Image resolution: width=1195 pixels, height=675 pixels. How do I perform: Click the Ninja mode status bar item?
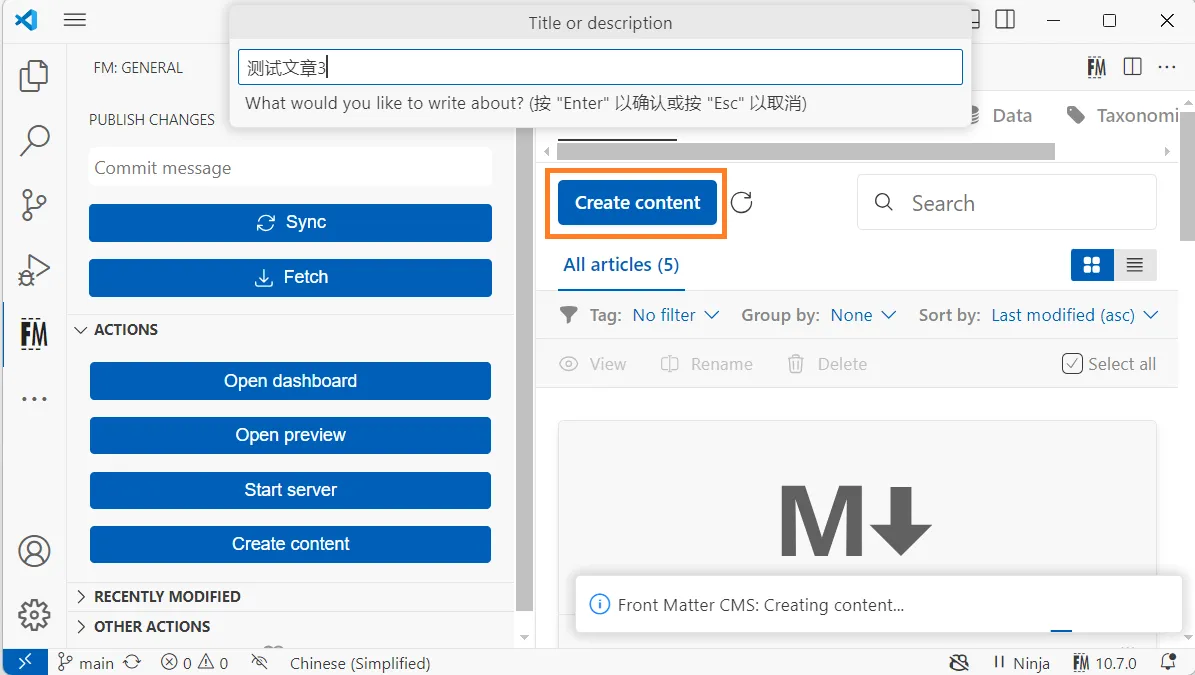click(1021, 663)
